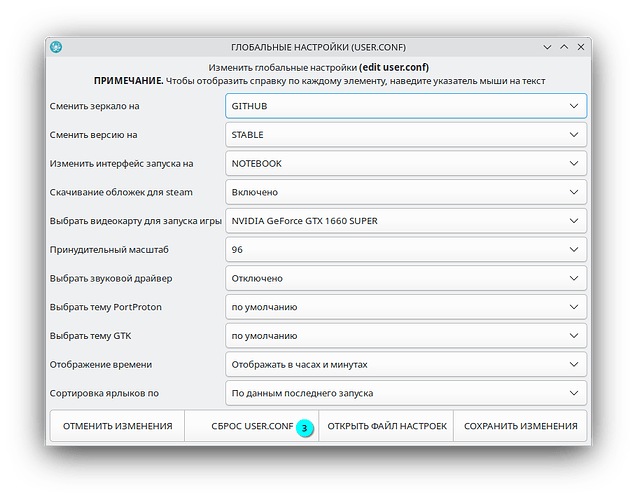
Task: Expand the time display dropdown
Action: click(x=405, y=365)
